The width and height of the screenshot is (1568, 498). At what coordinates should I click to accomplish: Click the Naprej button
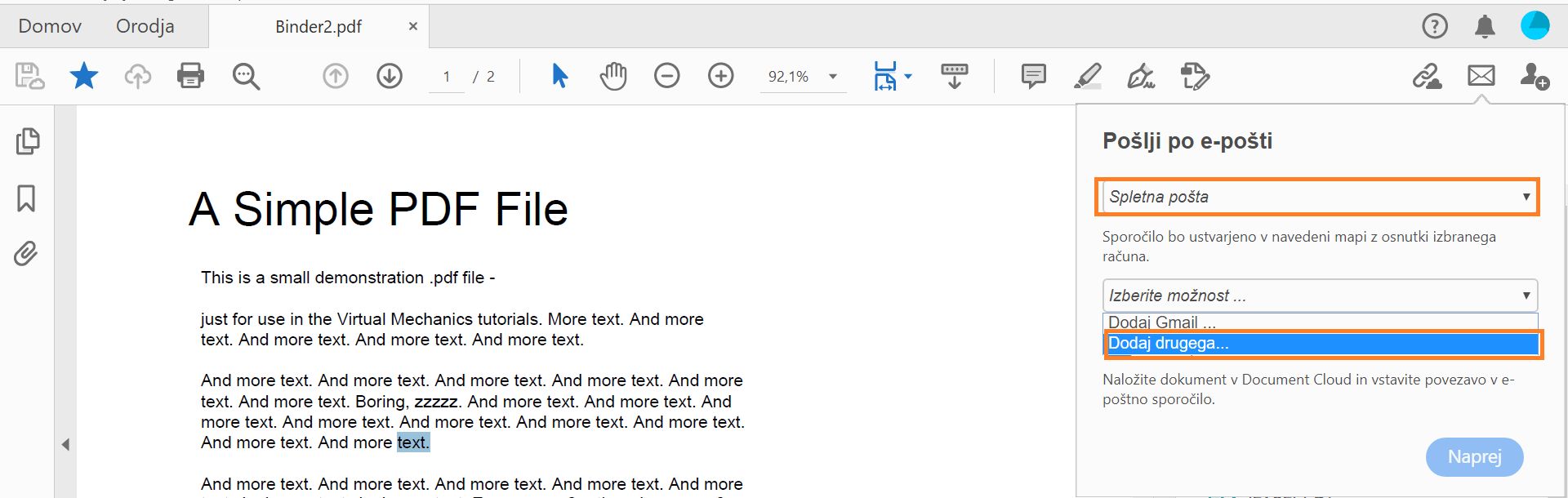pos(1474,456)
